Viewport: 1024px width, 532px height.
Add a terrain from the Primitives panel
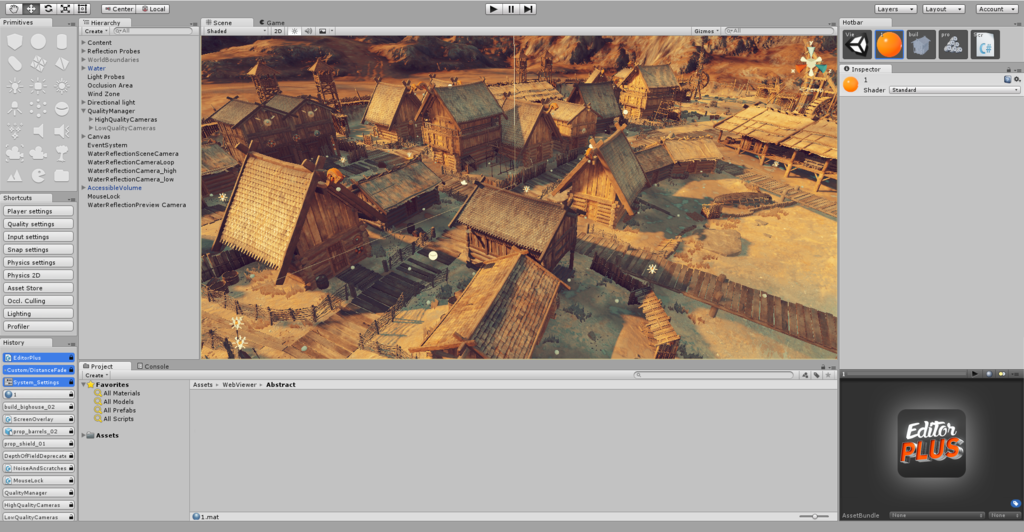[x=14, y=176]
